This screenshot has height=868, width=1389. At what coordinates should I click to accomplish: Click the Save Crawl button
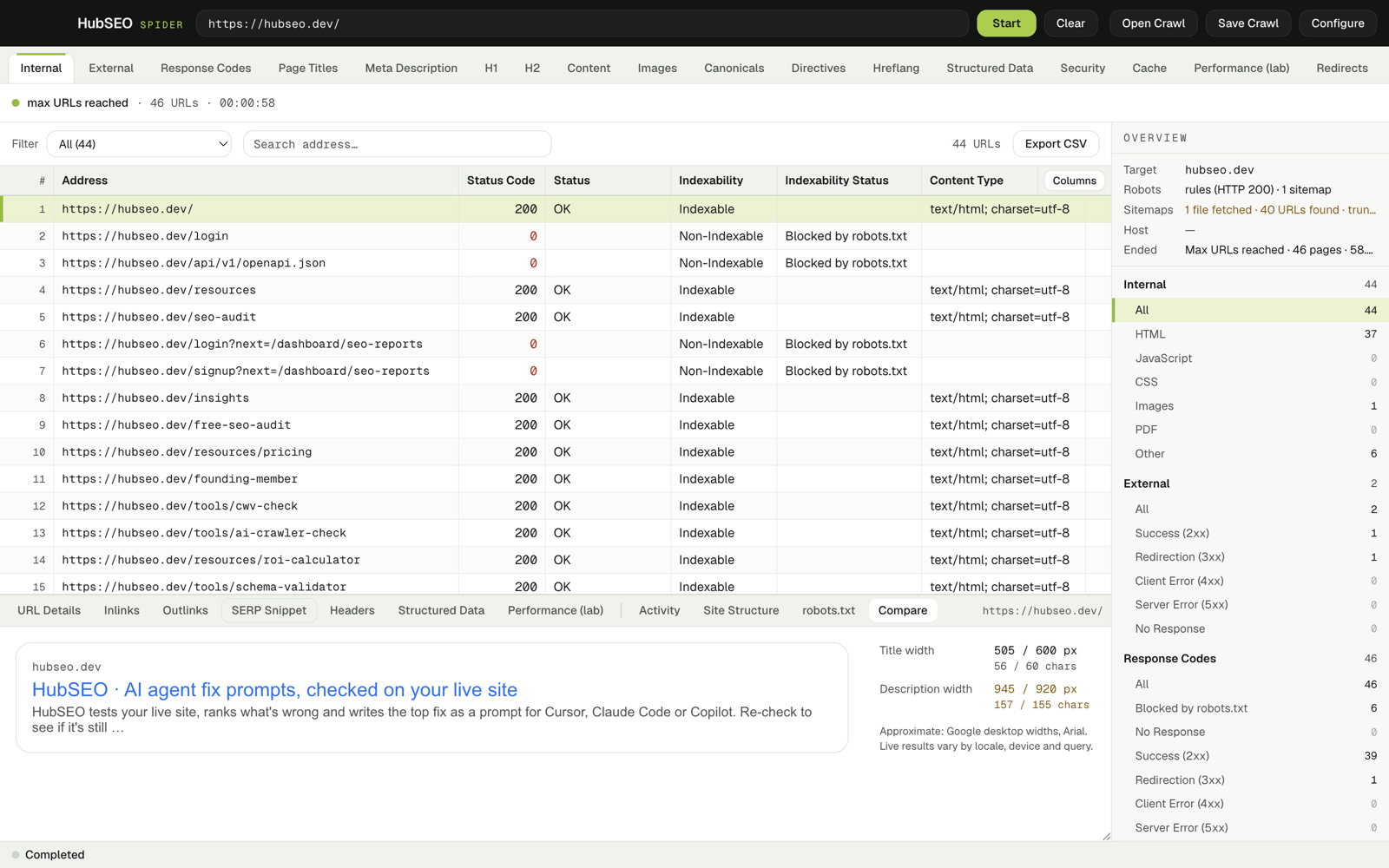pyautogui.click(x=1247, y=23)
